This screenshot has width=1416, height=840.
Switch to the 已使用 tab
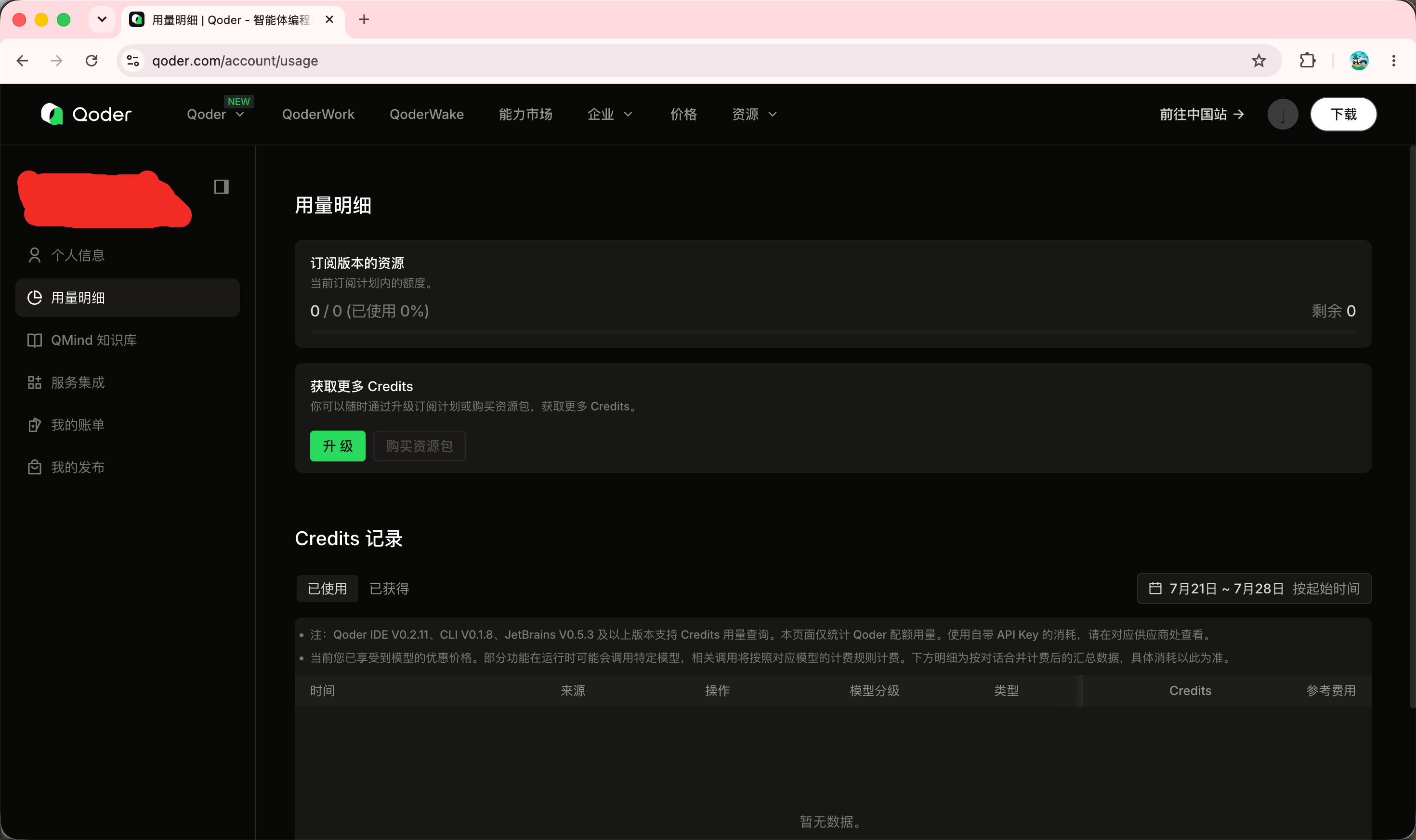click(327, 589)
